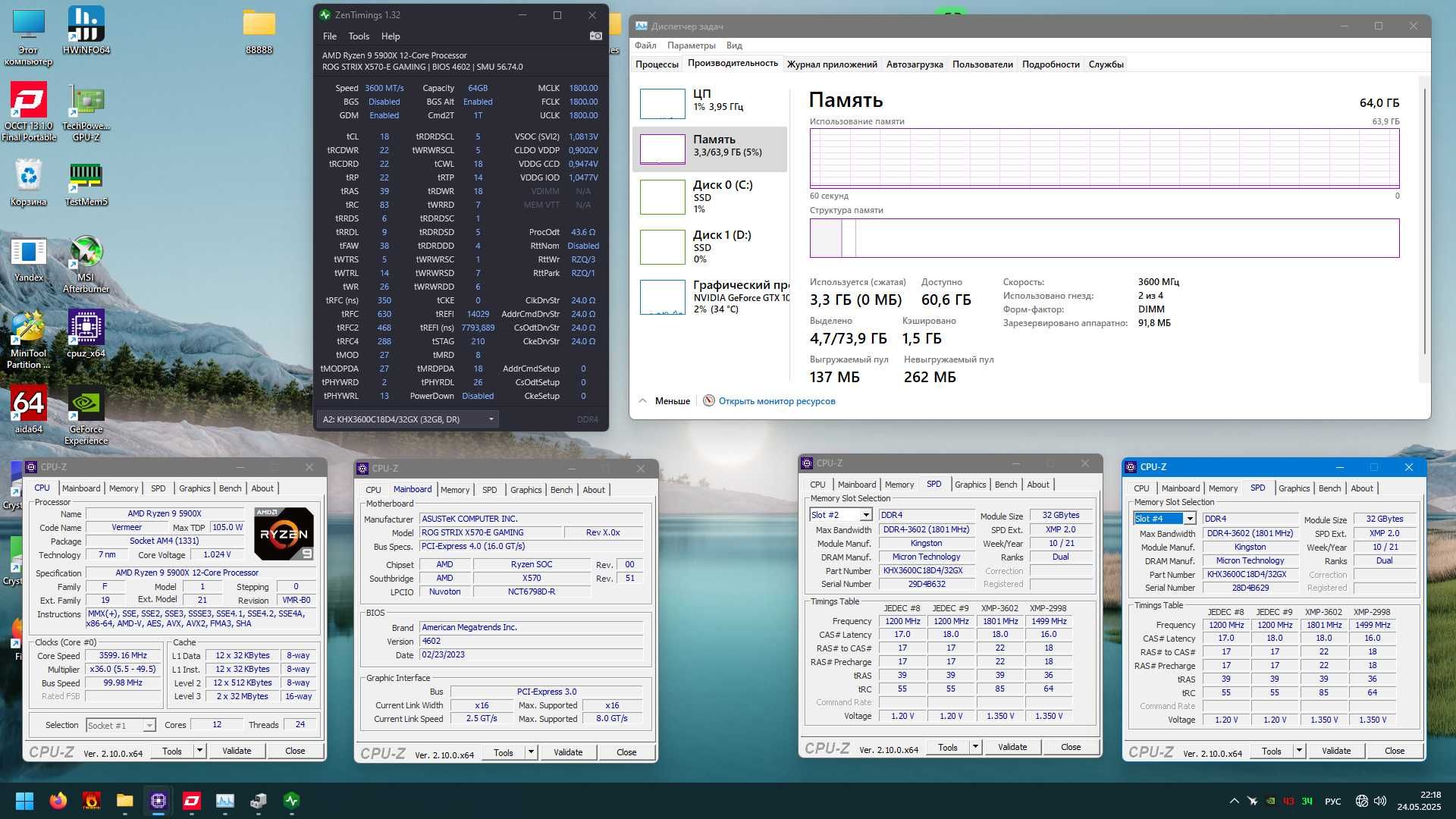Click memory composition bar 'Структура памяти'

[x=1104, y=238]
